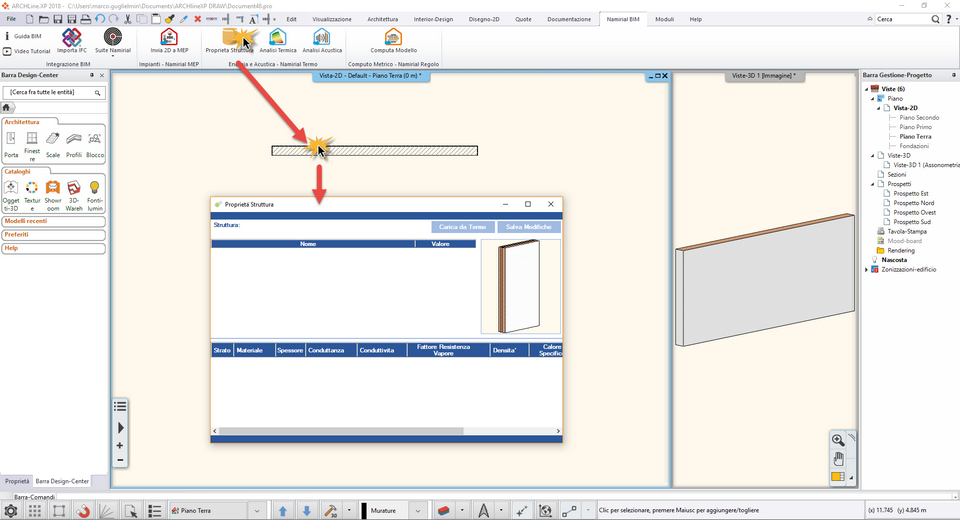Click the red X delete icon
Screen dimensions: 960x520
(197, 19)
